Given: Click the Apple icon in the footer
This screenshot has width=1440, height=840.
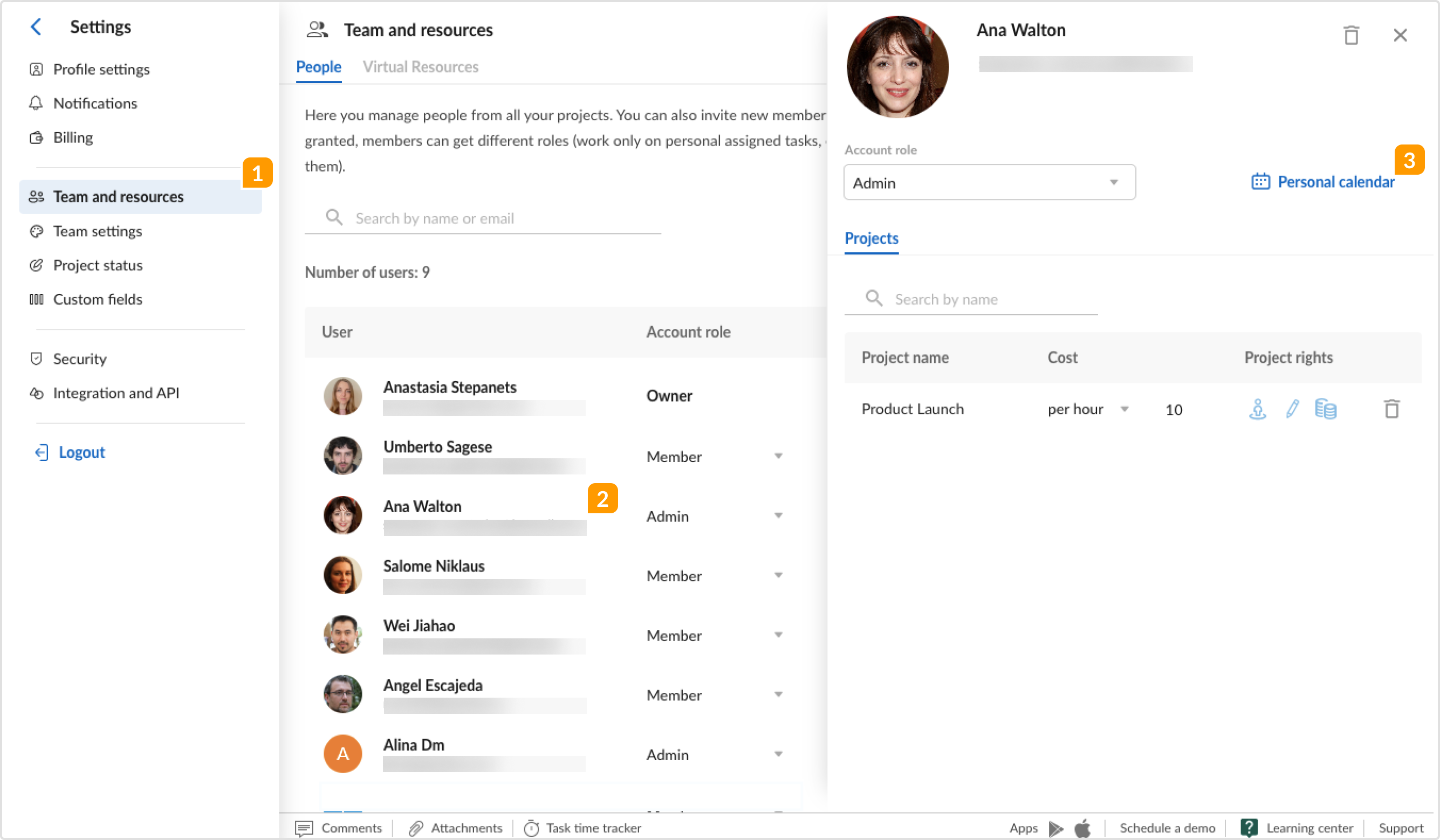Looking at the screenshot, I should pos(1082,828).
